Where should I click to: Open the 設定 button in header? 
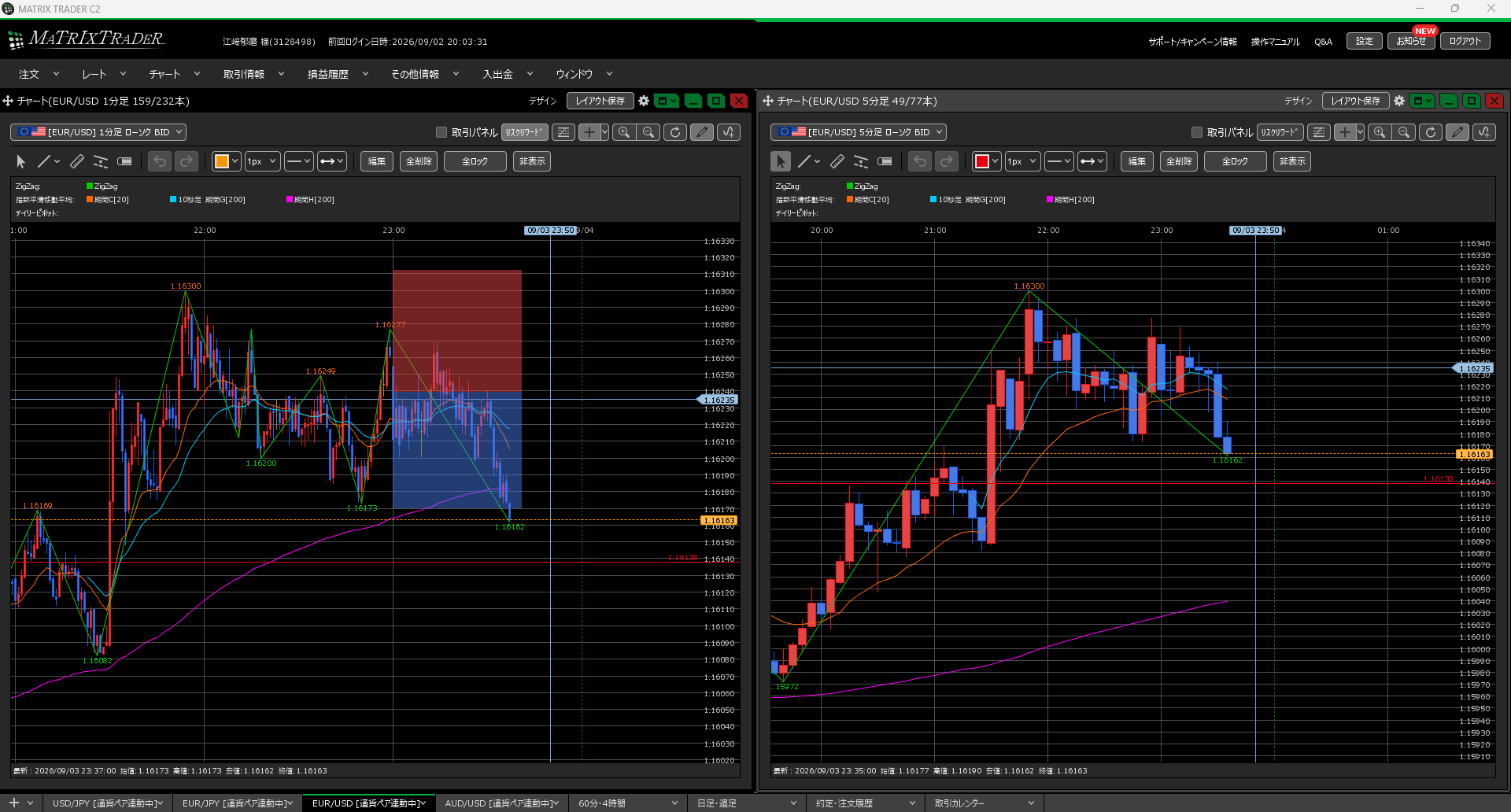pyautogui.click(x=1364, y=41)
